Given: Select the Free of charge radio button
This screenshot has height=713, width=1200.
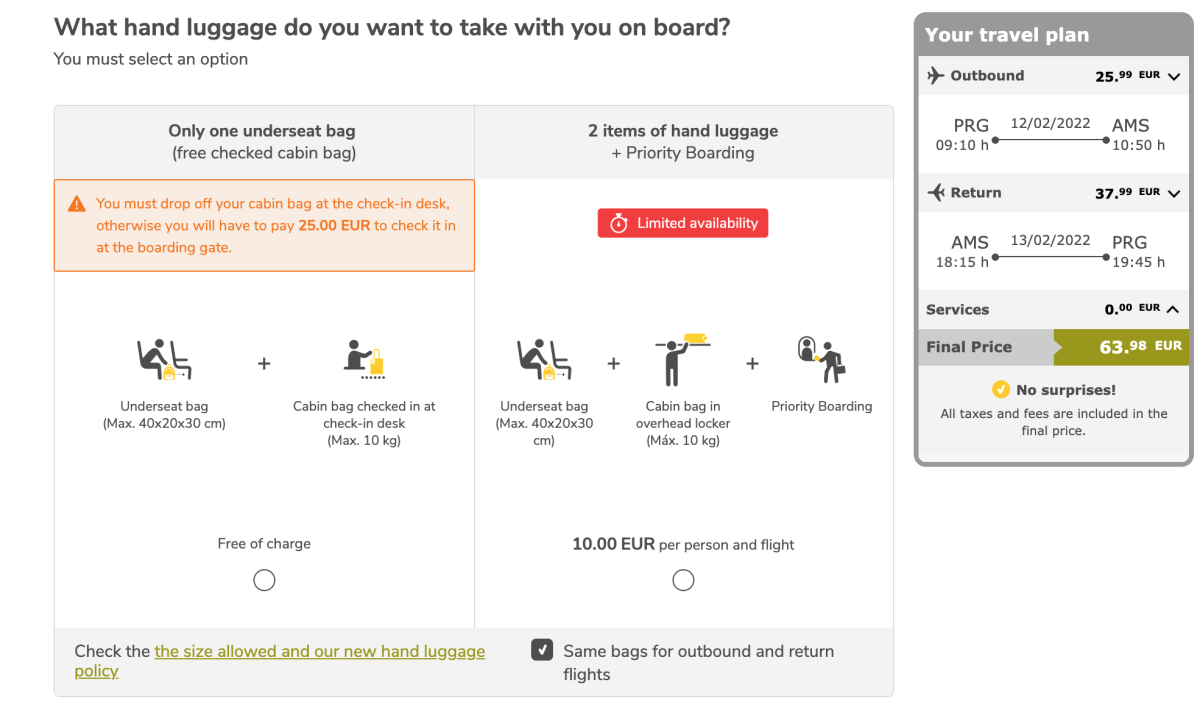Looking at the screenshot, I should [264, 580].
